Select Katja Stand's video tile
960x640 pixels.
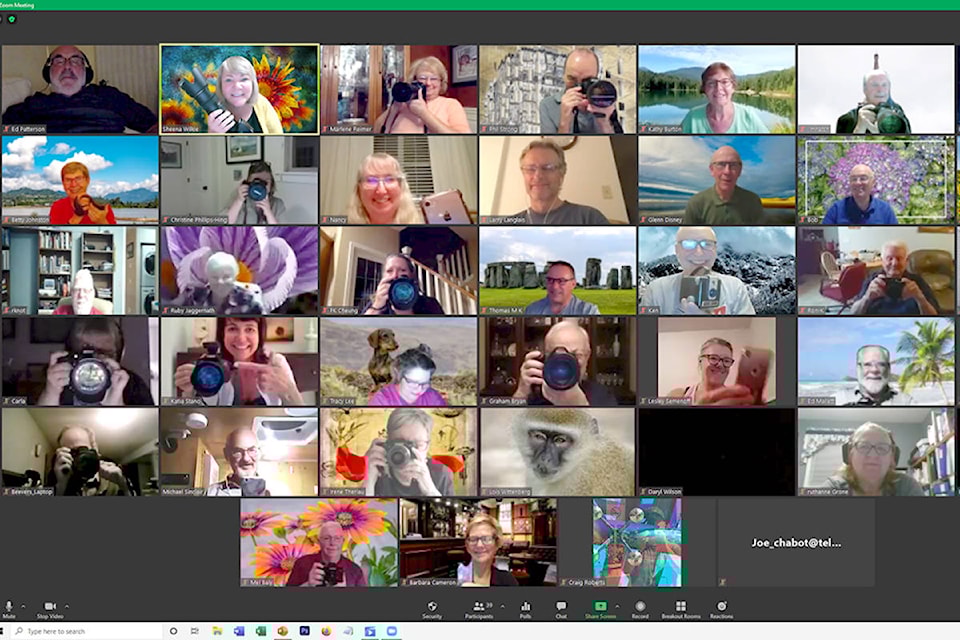click(239, 361)
